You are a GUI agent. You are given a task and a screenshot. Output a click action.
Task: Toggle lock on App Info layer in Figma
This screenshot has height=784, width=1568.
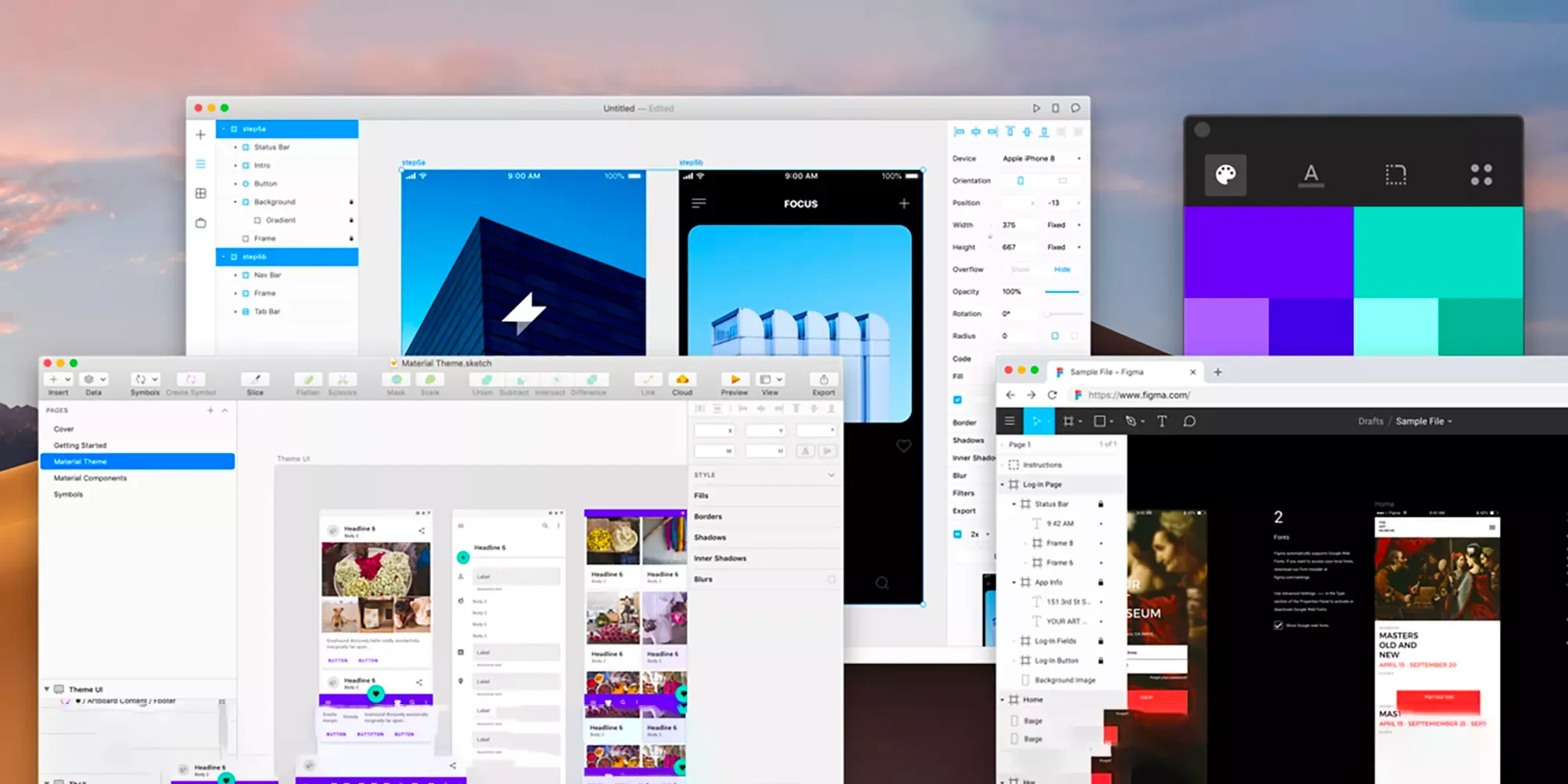click(1101, 583)
